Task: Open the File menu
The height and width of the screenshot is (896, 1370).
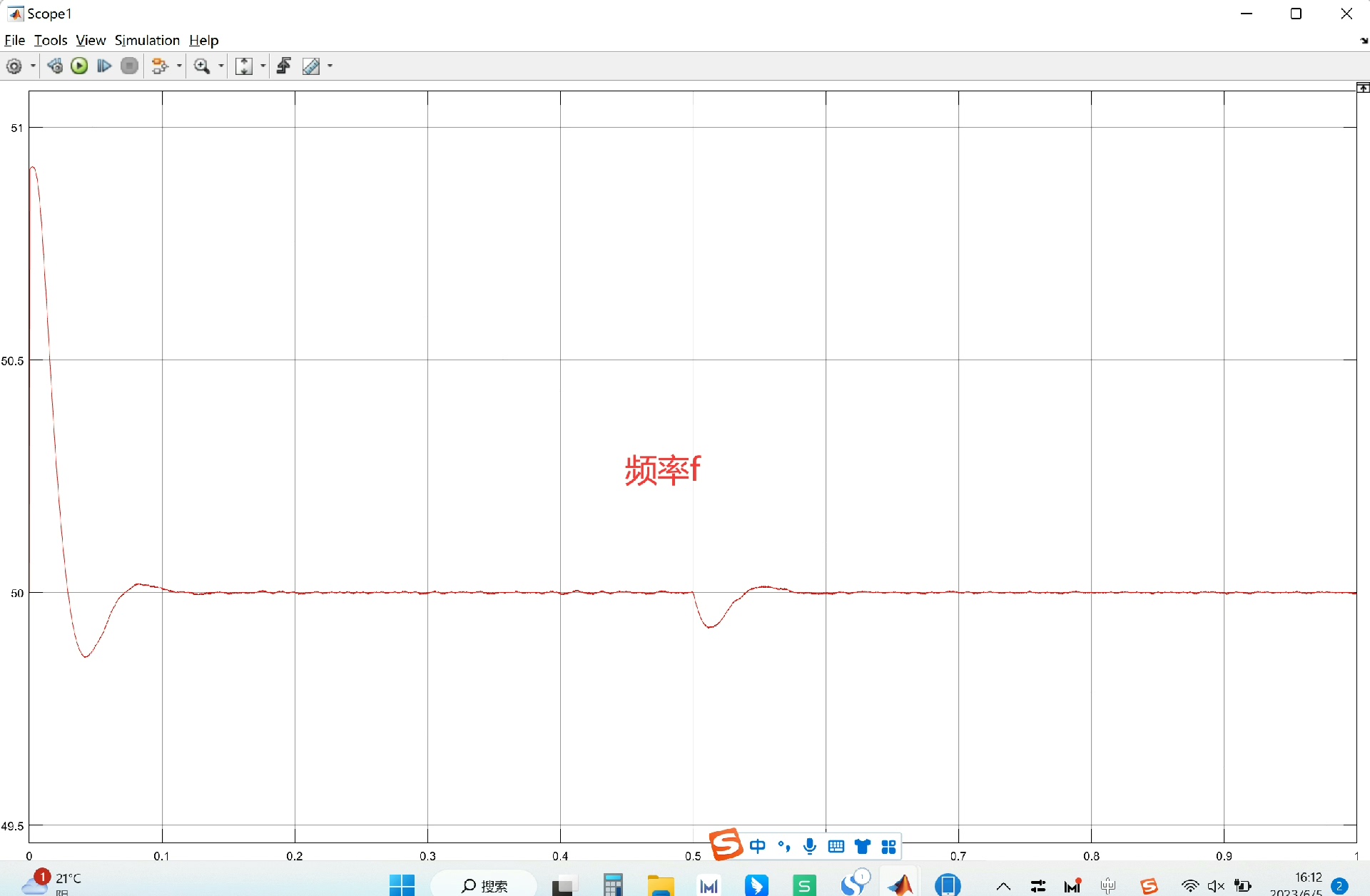Action: tap(15, 40)
